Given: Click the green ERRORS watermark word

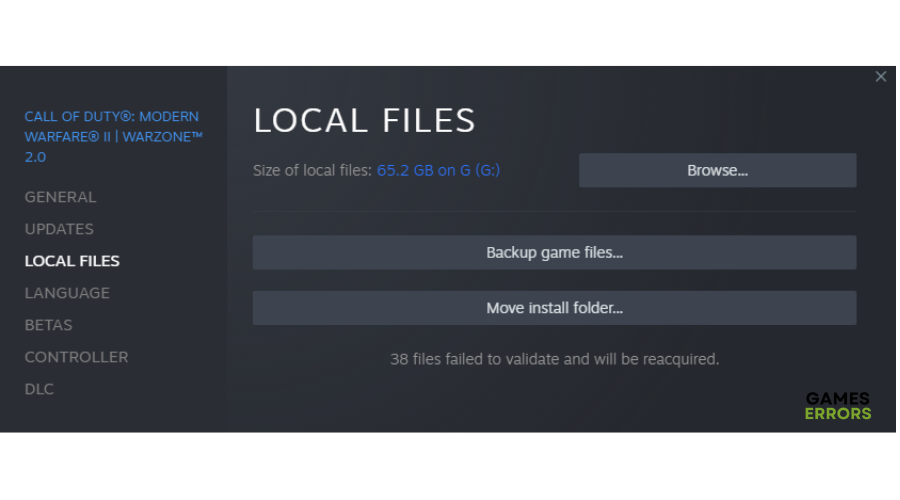Looking at the screenshot, I should [x=838, y=414].
